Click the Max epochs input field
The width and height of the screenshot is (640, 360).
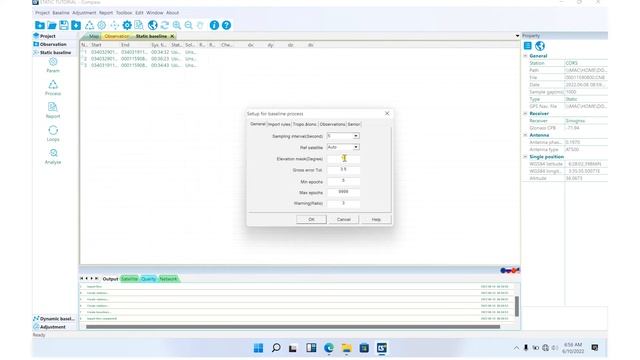point(343,192)
